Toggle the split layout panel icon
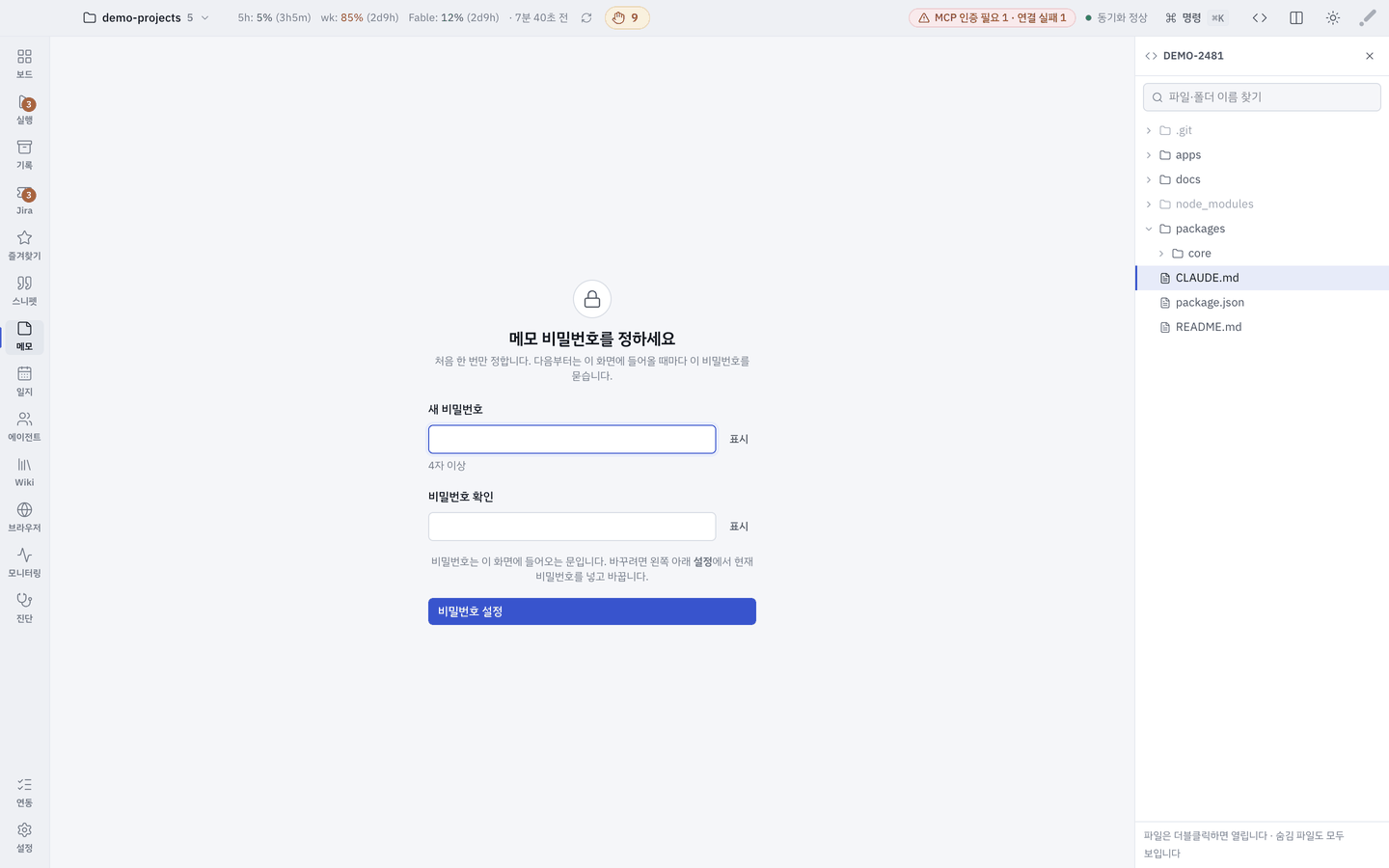 click(x=1296, y=17)
